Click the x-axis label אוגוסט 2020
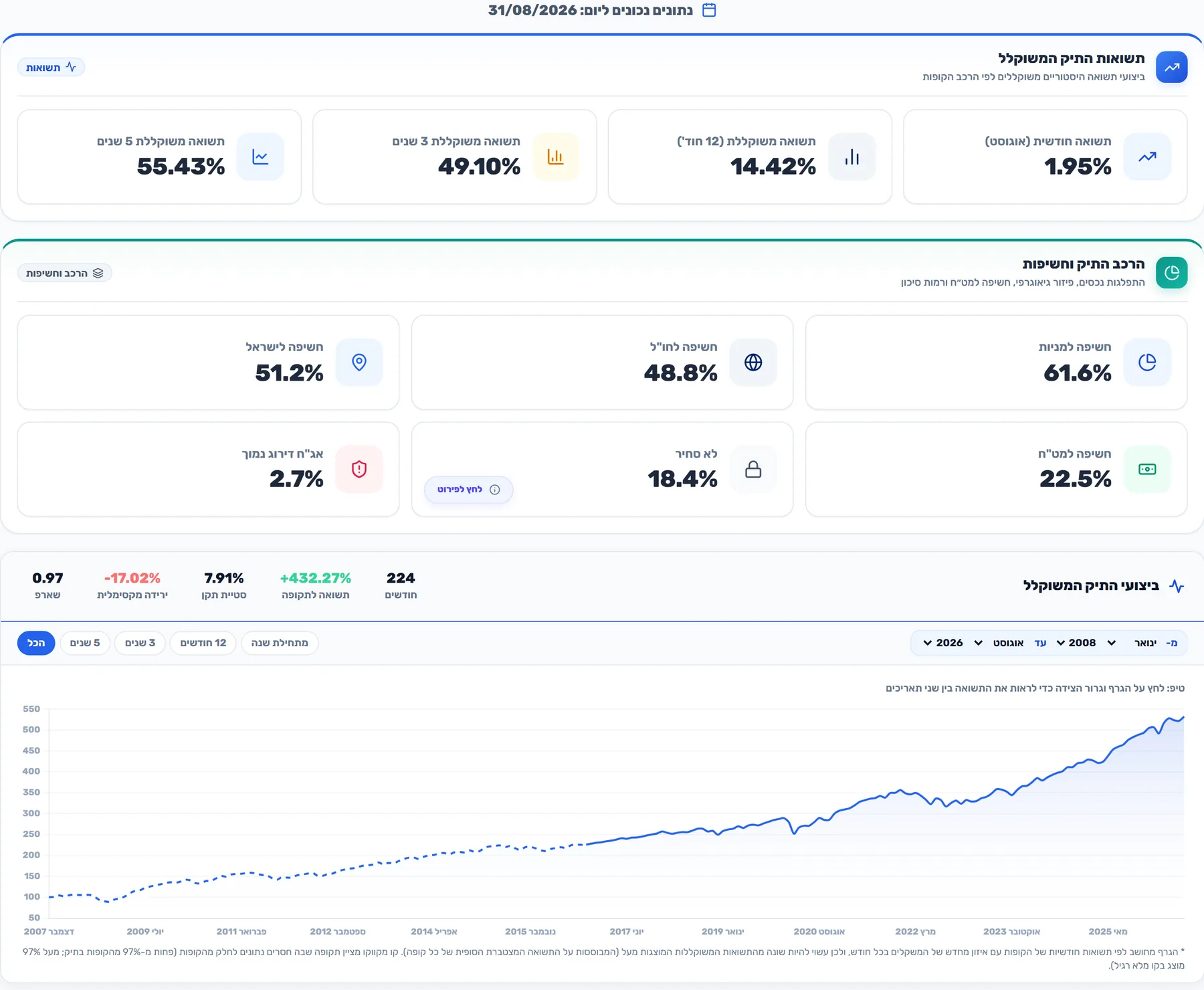Screen dimensions: 1204x990 pos(819,931)
